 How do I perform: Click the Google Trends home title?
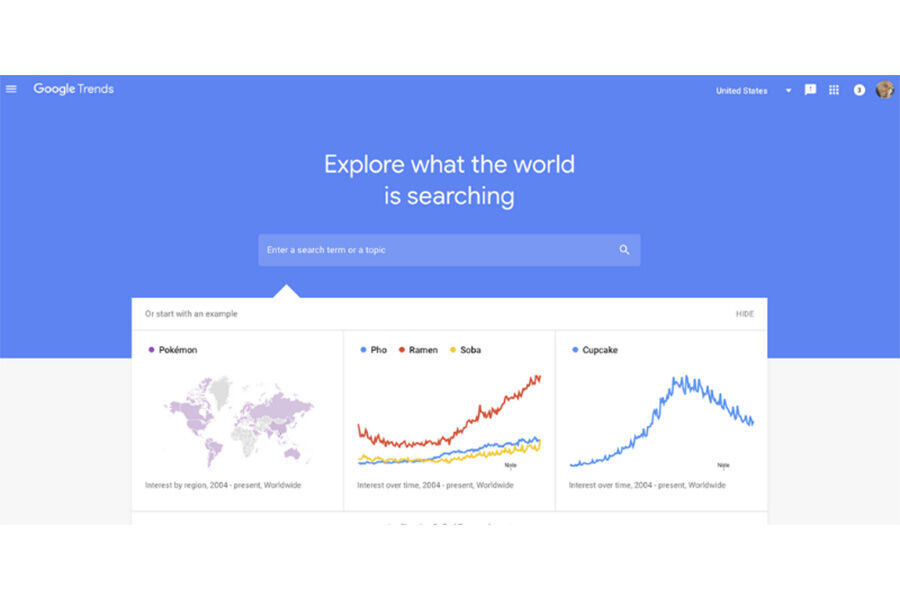(x=73, y=89)
